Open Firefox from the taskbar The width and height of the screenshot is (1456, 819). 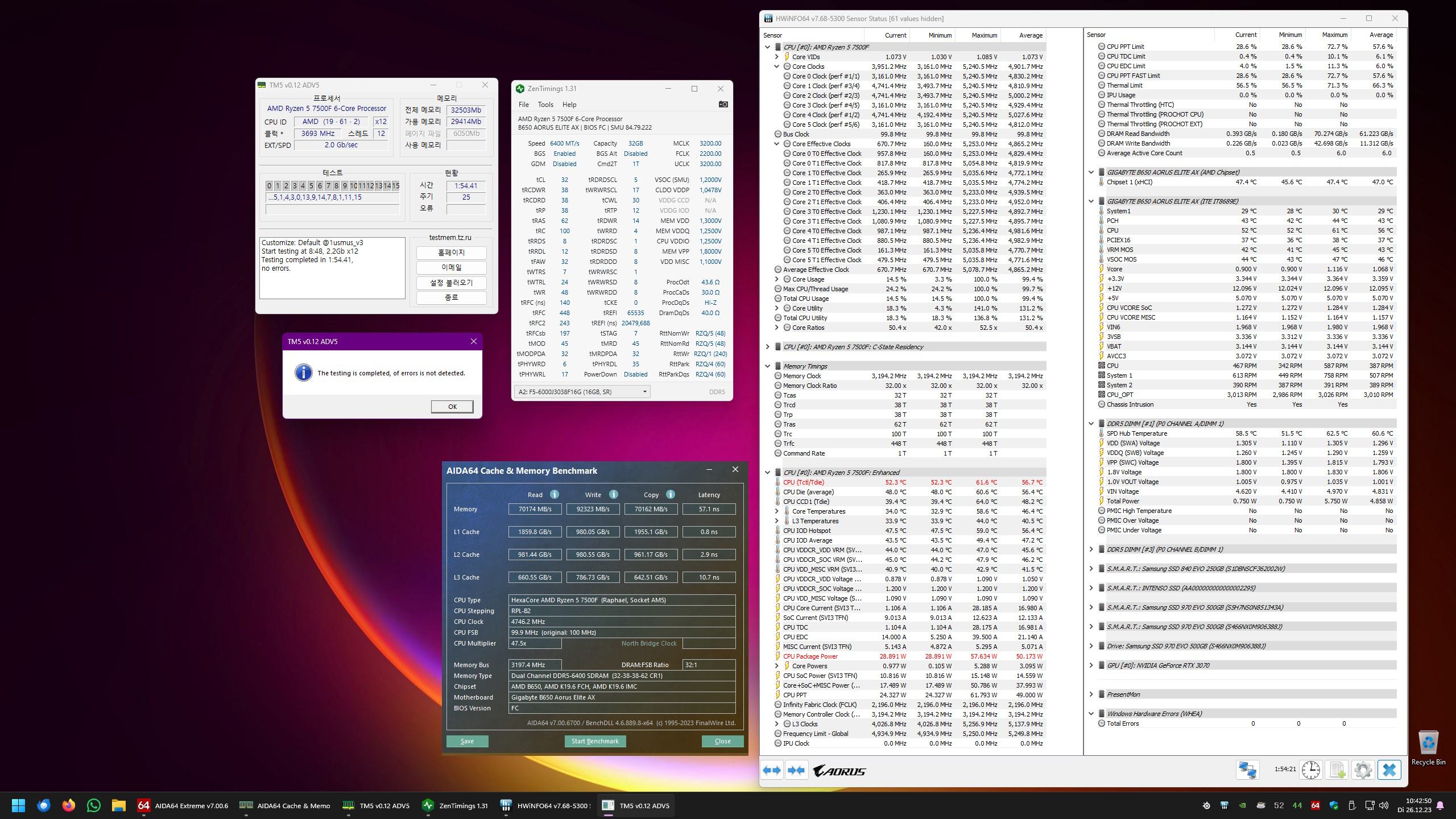click(x=69, y=805)
